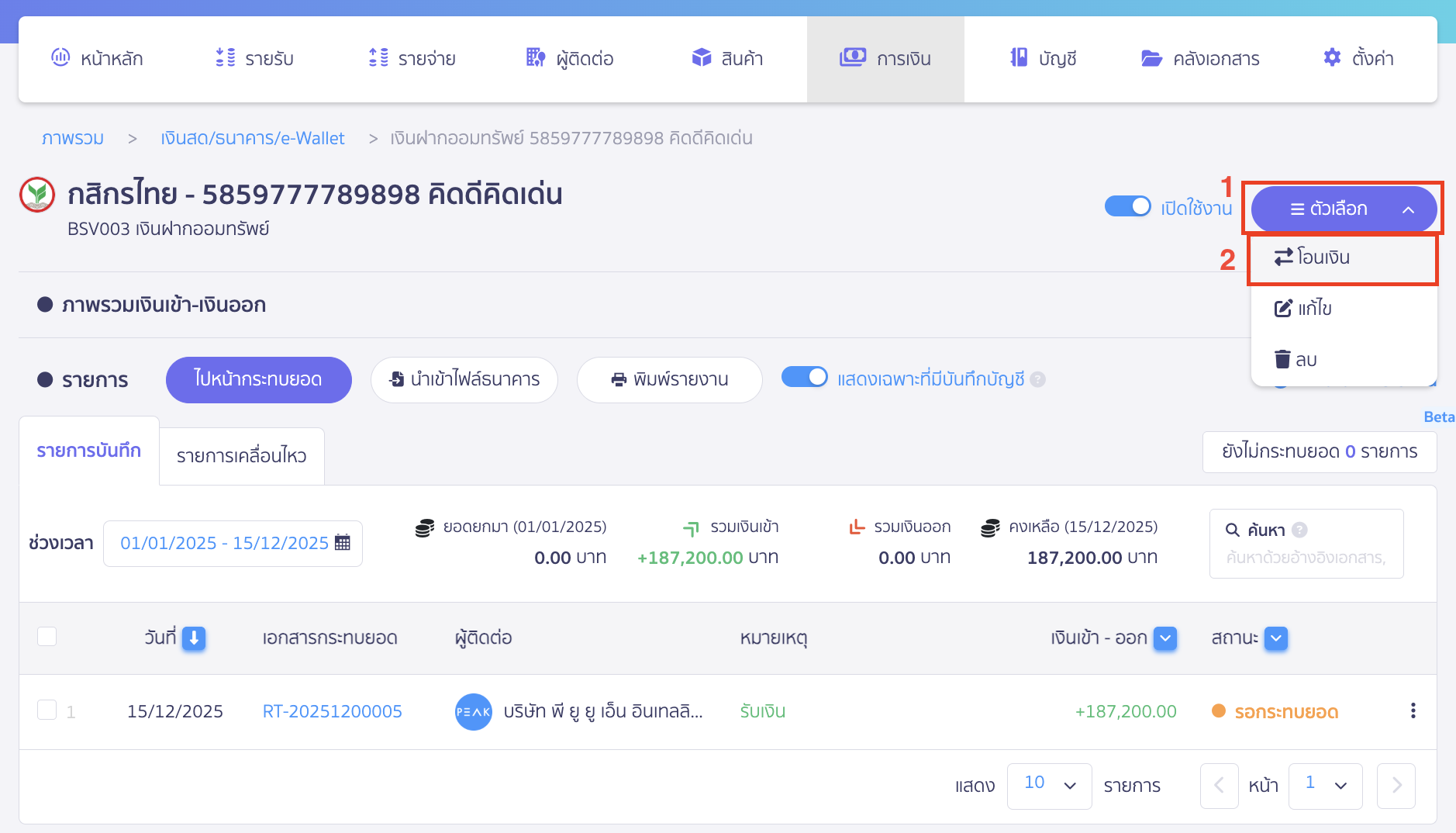
Task: Change page size using the 10 dropdown
Action: coord(1049,785)
